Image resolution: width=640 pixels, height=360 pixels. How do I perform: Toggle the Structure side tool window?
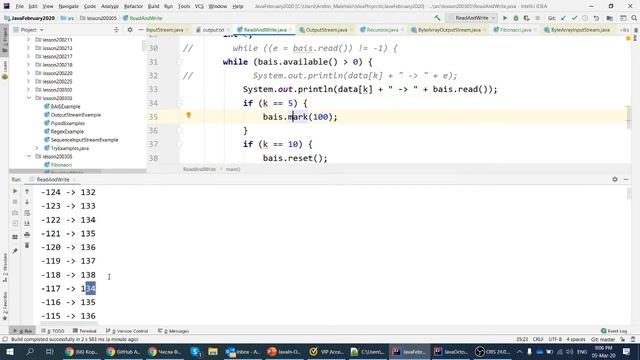(x=5, y=267)
